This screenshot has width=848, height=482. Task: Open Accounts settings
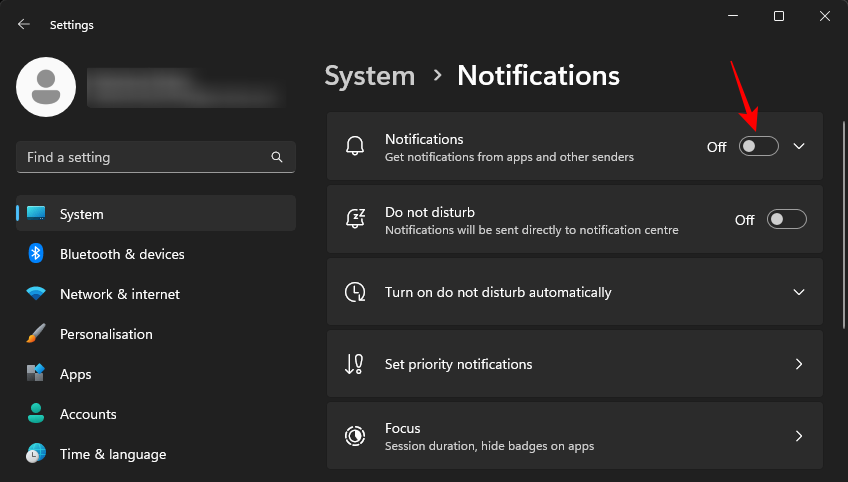pyautogui.click(x=156, y=414)
